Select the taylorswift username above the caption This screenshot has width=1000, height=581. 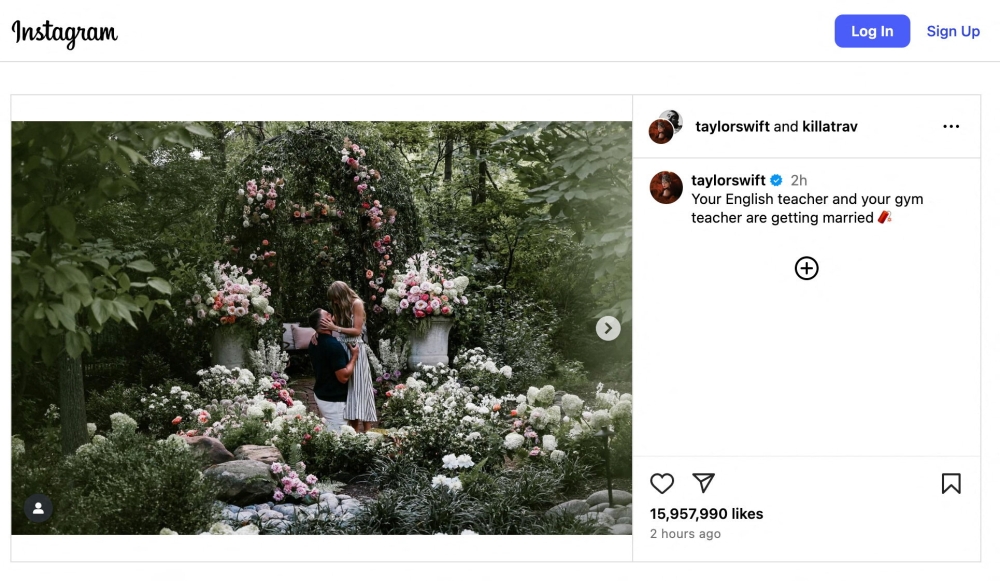[x=729, y=180]
